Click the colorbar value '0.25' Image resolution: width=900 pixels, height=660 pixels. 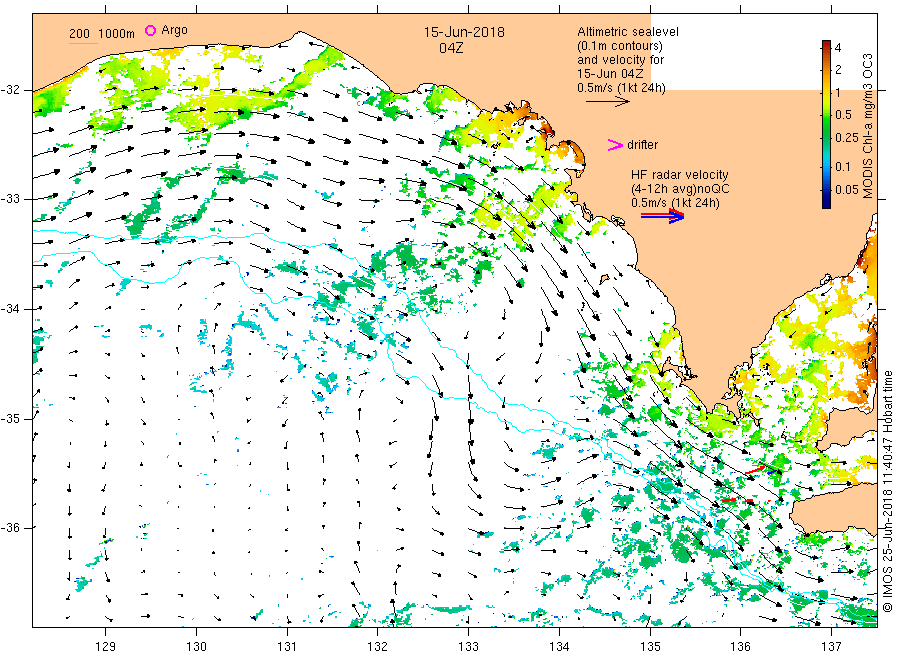[x=847, y=138]
